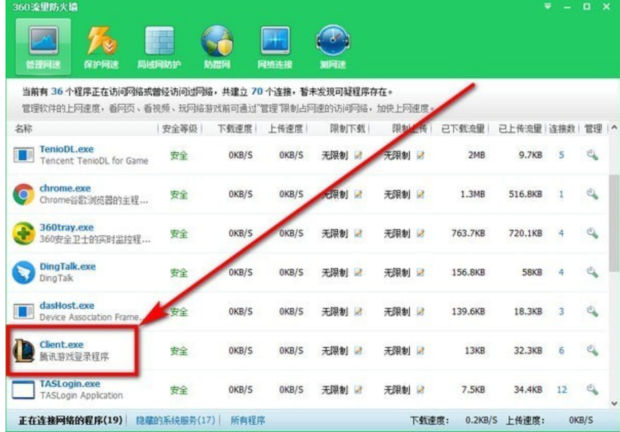
Task: Open connection count 5 for TenioDL.exe
Action: point(561,155)
